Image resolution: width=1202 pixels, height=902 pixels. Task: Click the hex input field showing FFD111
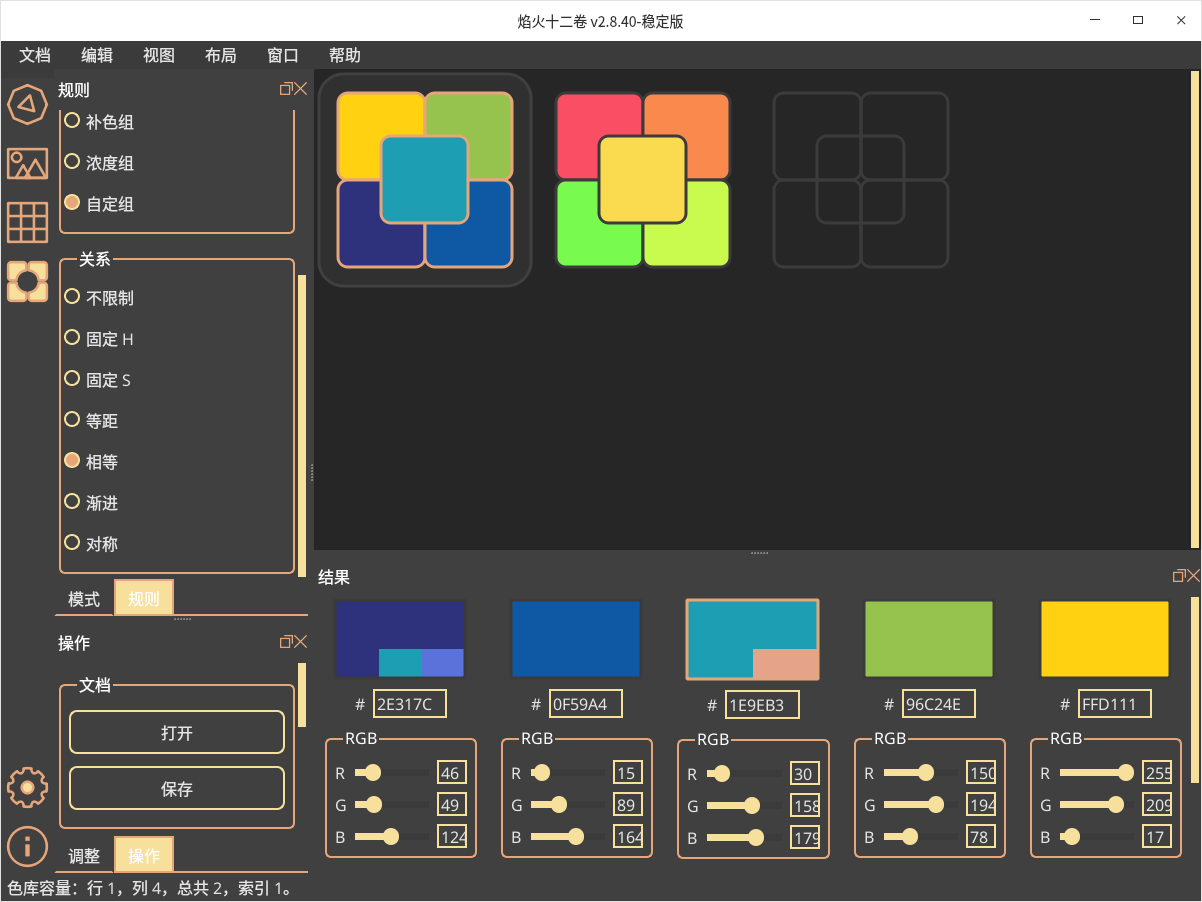click(x=1114, y=704)
